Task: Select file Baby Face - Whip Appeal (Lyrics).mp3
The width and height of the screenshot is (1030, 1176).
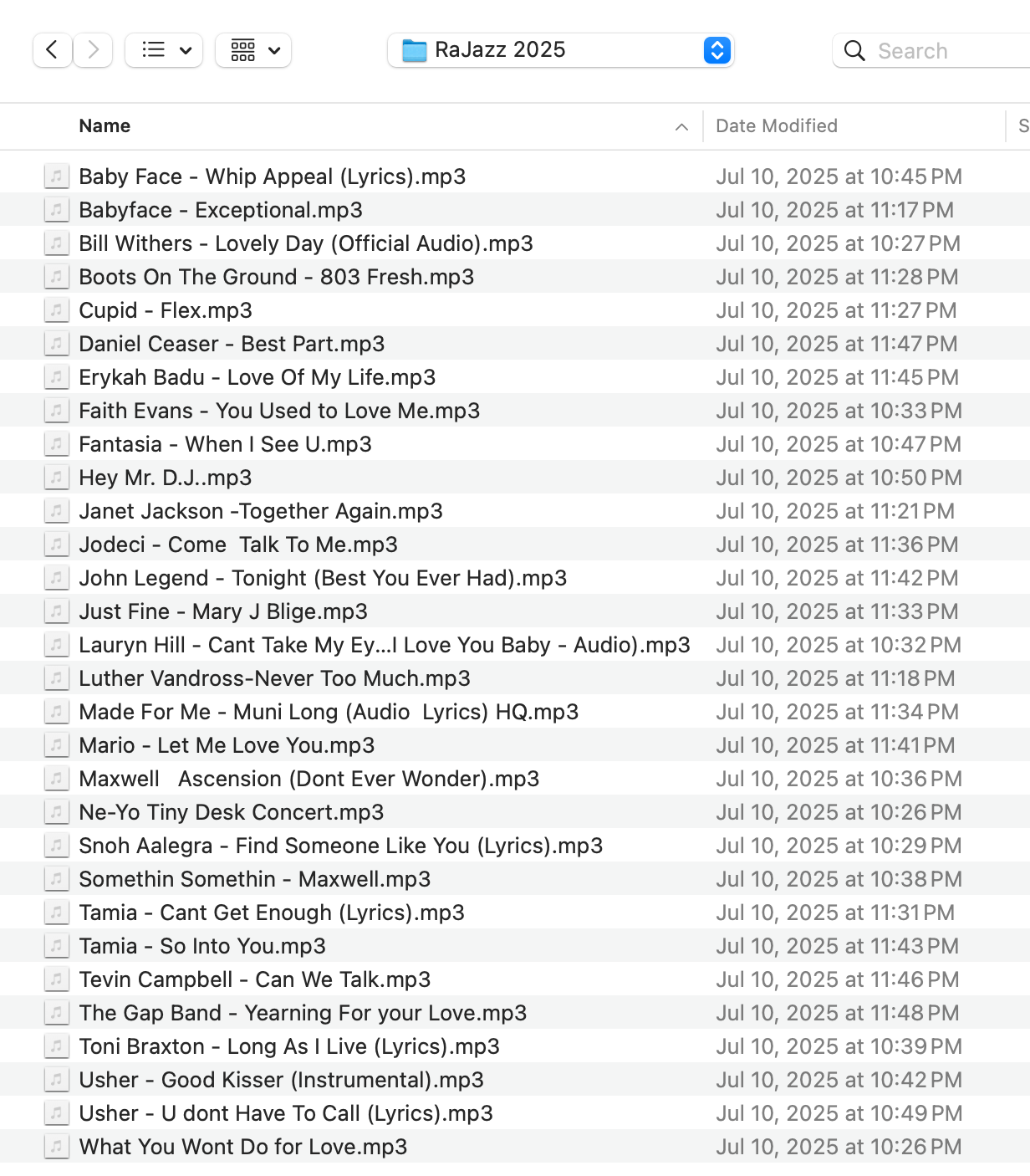Action: click(x=273, y=176)
